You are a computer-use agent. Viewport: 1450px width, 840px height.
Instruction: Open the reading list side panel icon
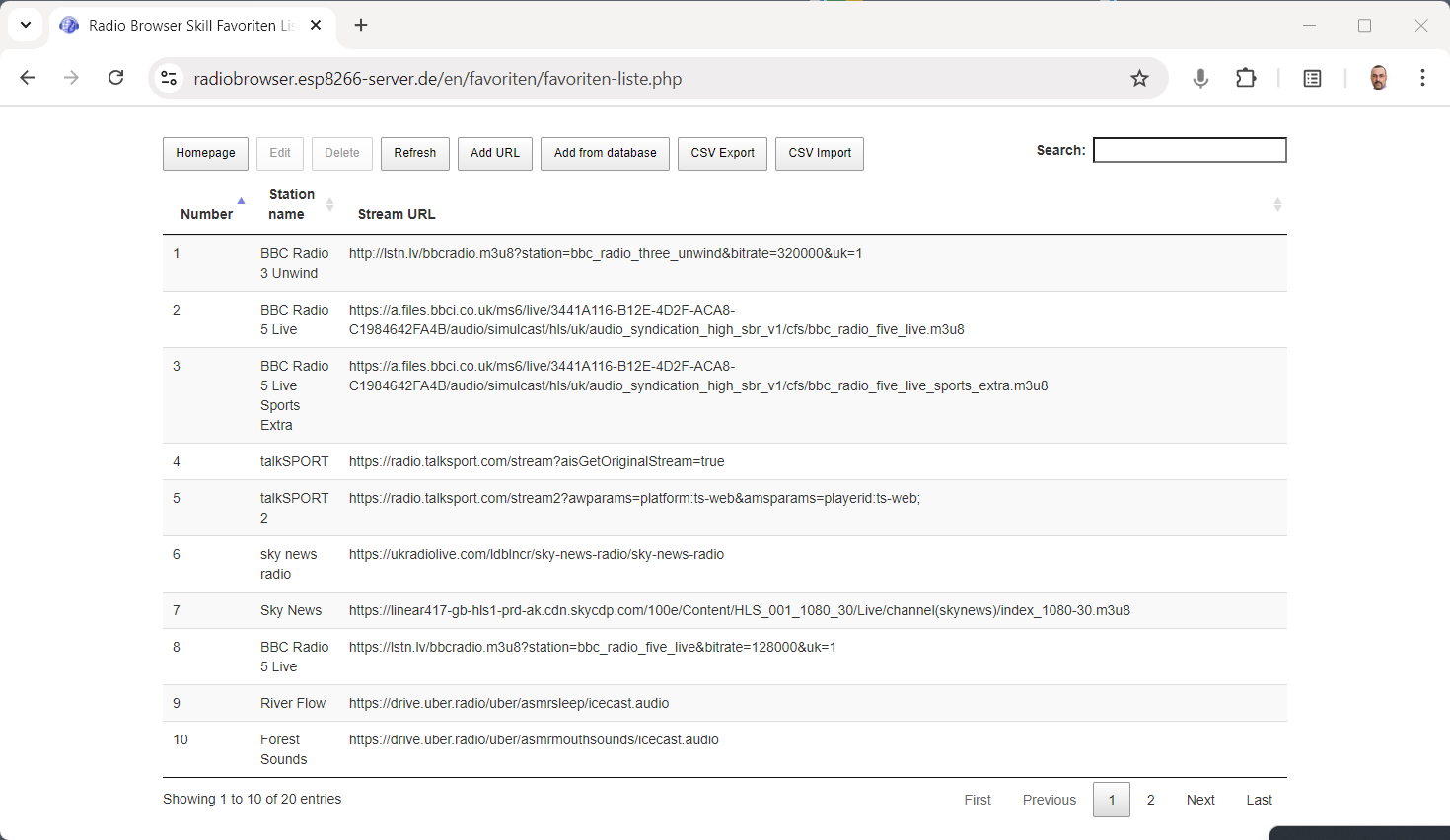(1312, 78)
